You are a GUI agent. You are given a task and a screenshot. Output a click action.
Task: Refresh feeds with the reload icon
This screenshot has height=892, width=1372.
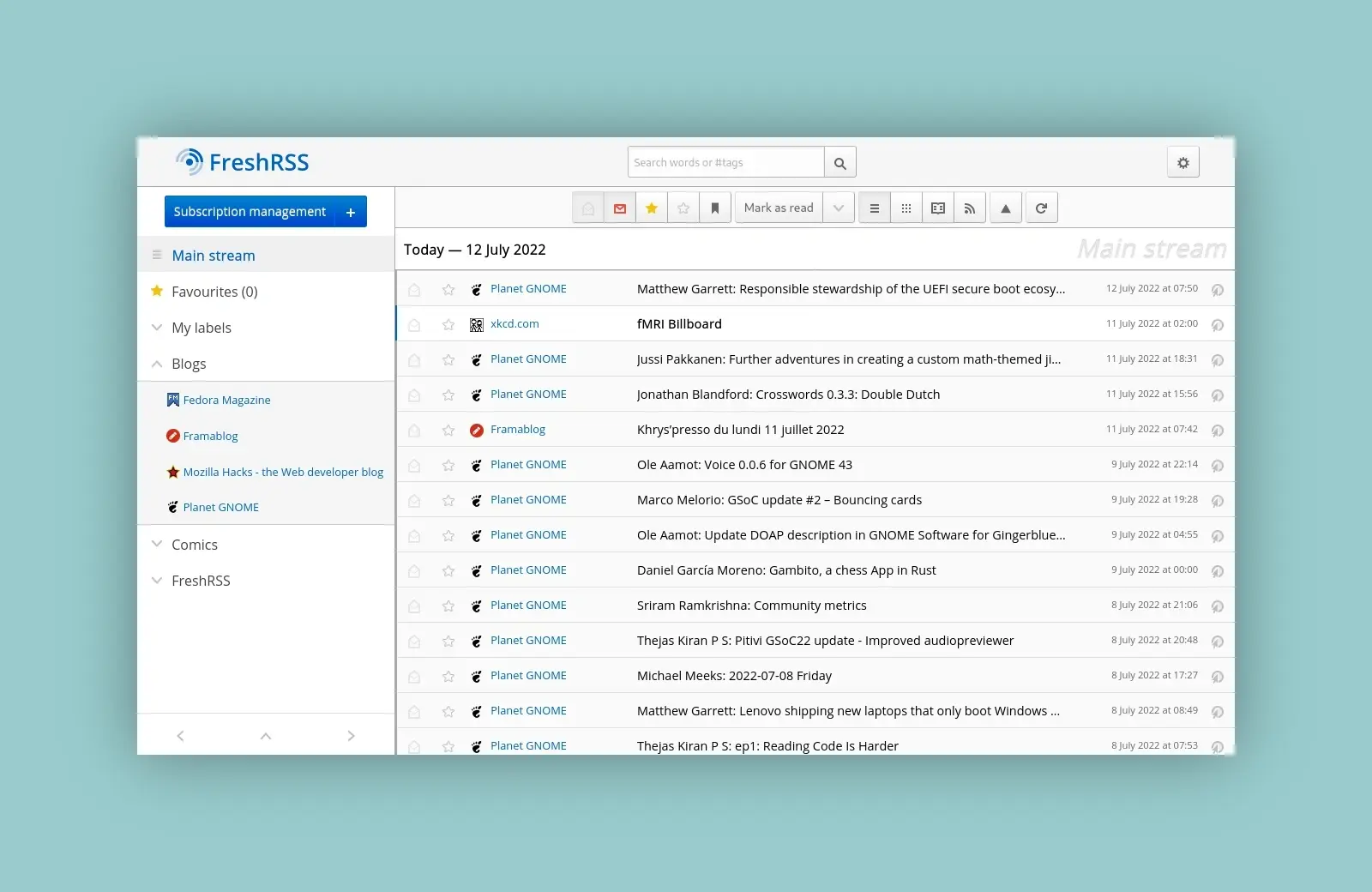coord(1041,208)
